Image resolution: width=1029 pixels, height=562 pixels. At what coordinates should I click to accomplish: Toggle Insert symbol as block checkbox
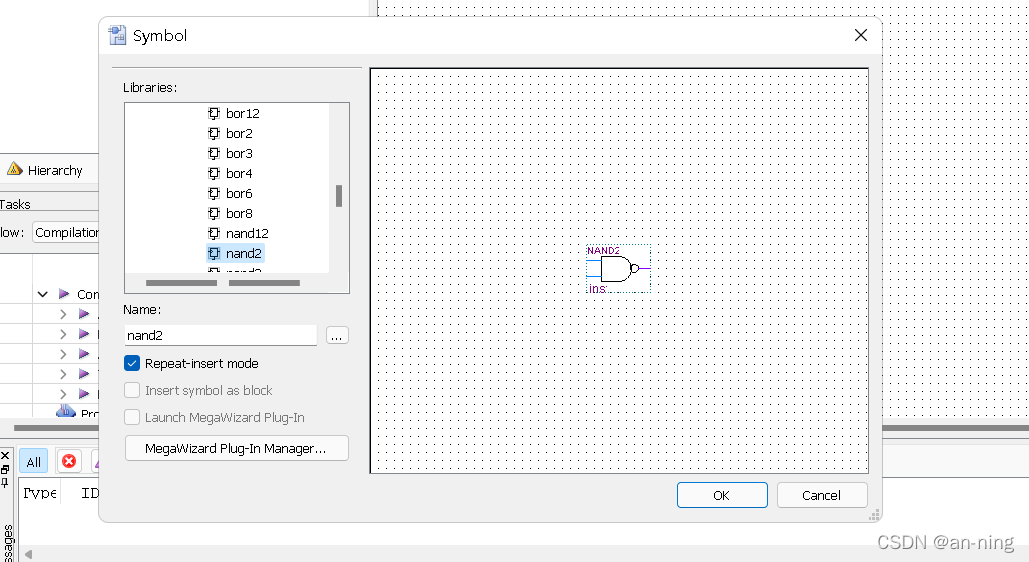tap(132, 390)
